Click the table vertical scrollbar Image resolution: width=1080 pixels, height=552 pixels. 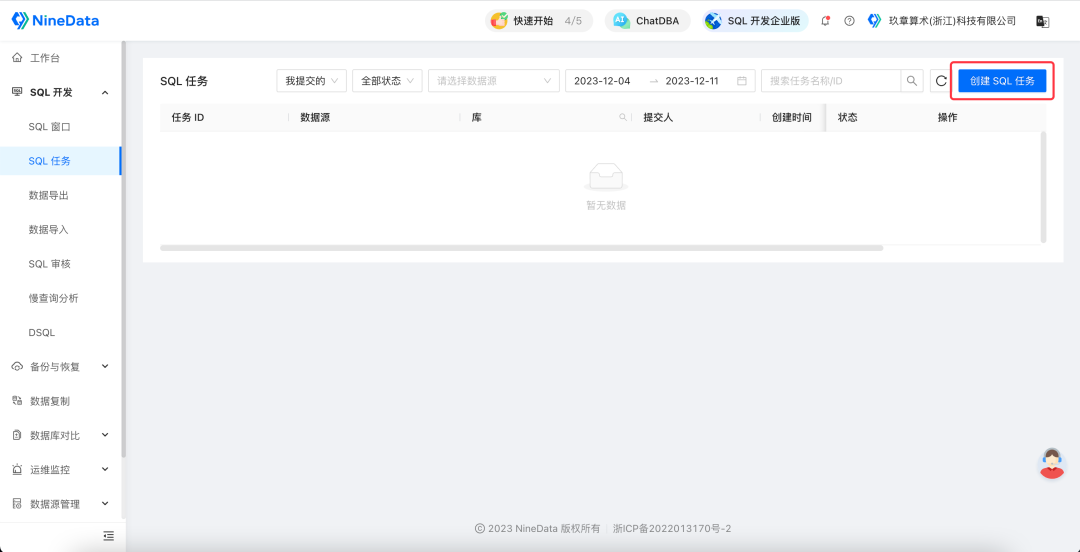[1043, 187]
